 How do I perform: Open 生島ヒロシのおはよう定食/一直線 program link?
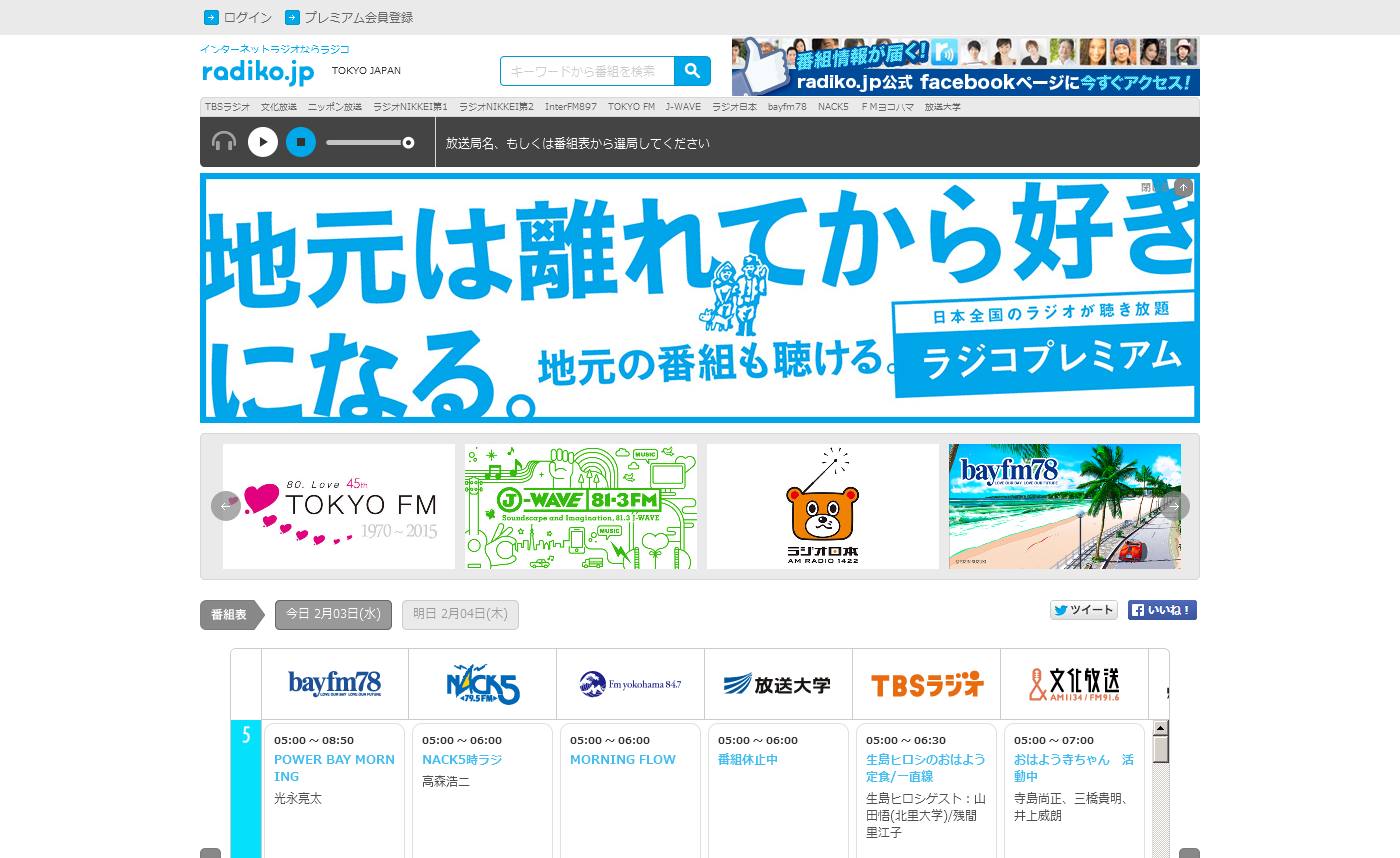coord(926,768)
